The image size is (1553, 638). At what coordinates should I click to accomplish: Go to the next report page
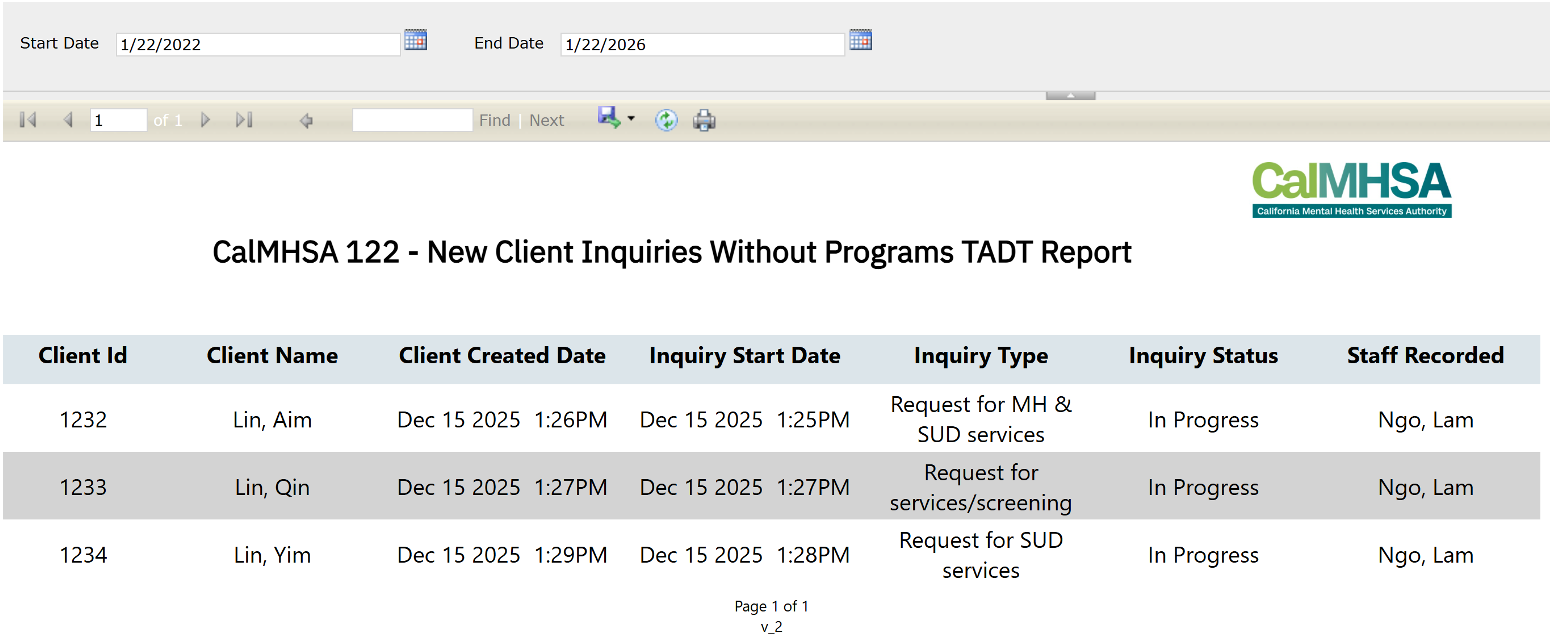click(x=206, y=120)
